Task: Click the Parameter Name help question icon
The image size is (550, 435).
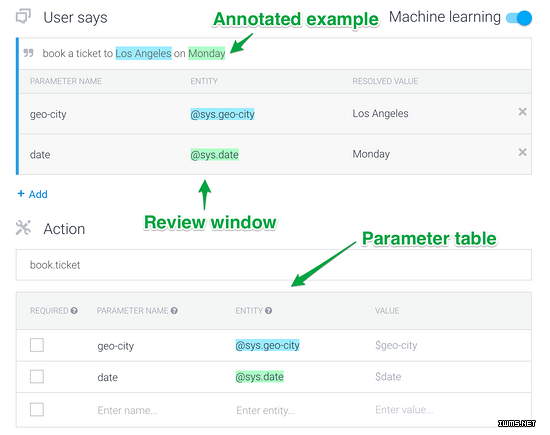Action: [x=174, y=310]
